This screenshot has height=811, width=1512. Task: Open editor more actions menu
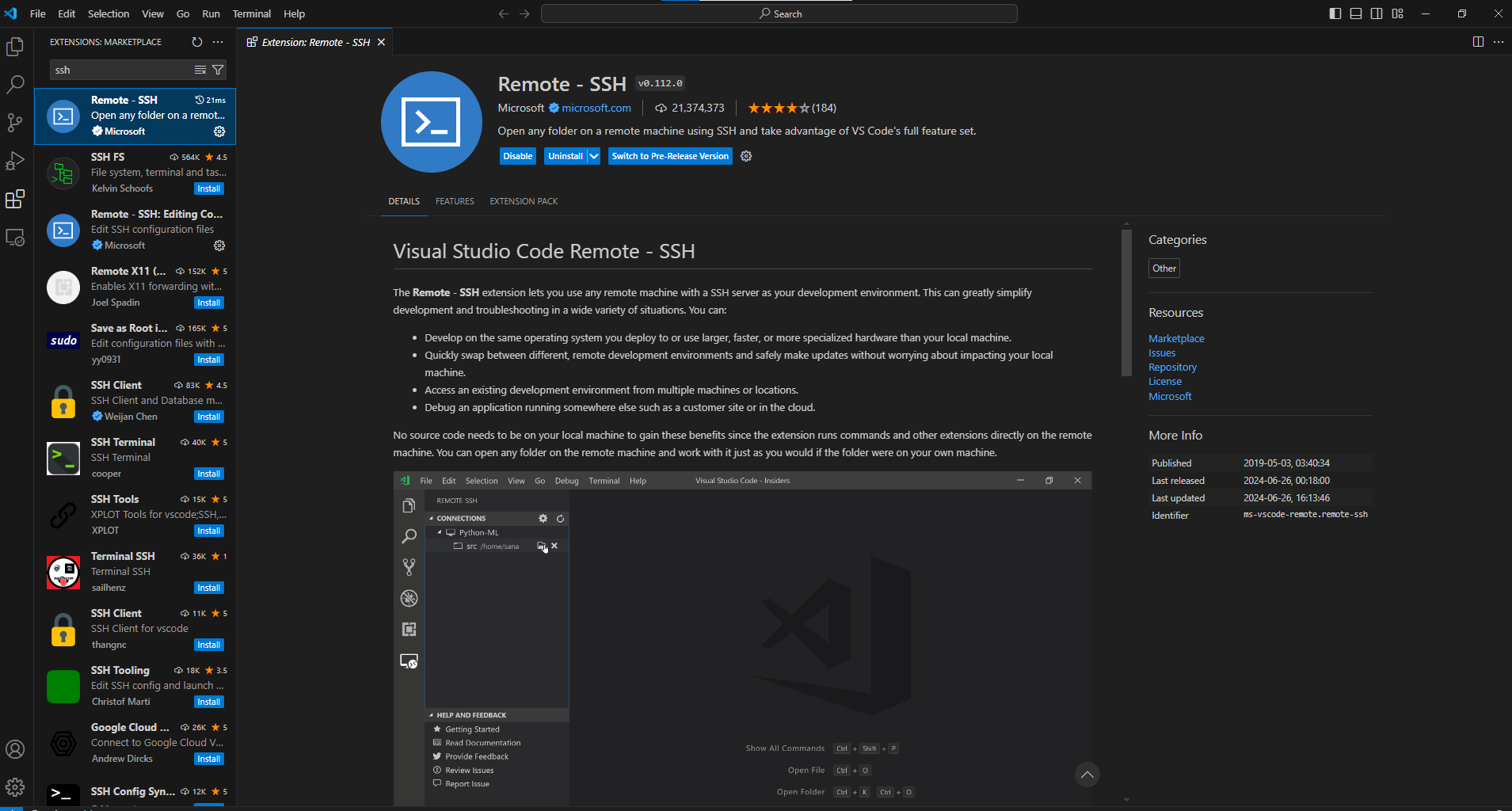coord(1499,42)
